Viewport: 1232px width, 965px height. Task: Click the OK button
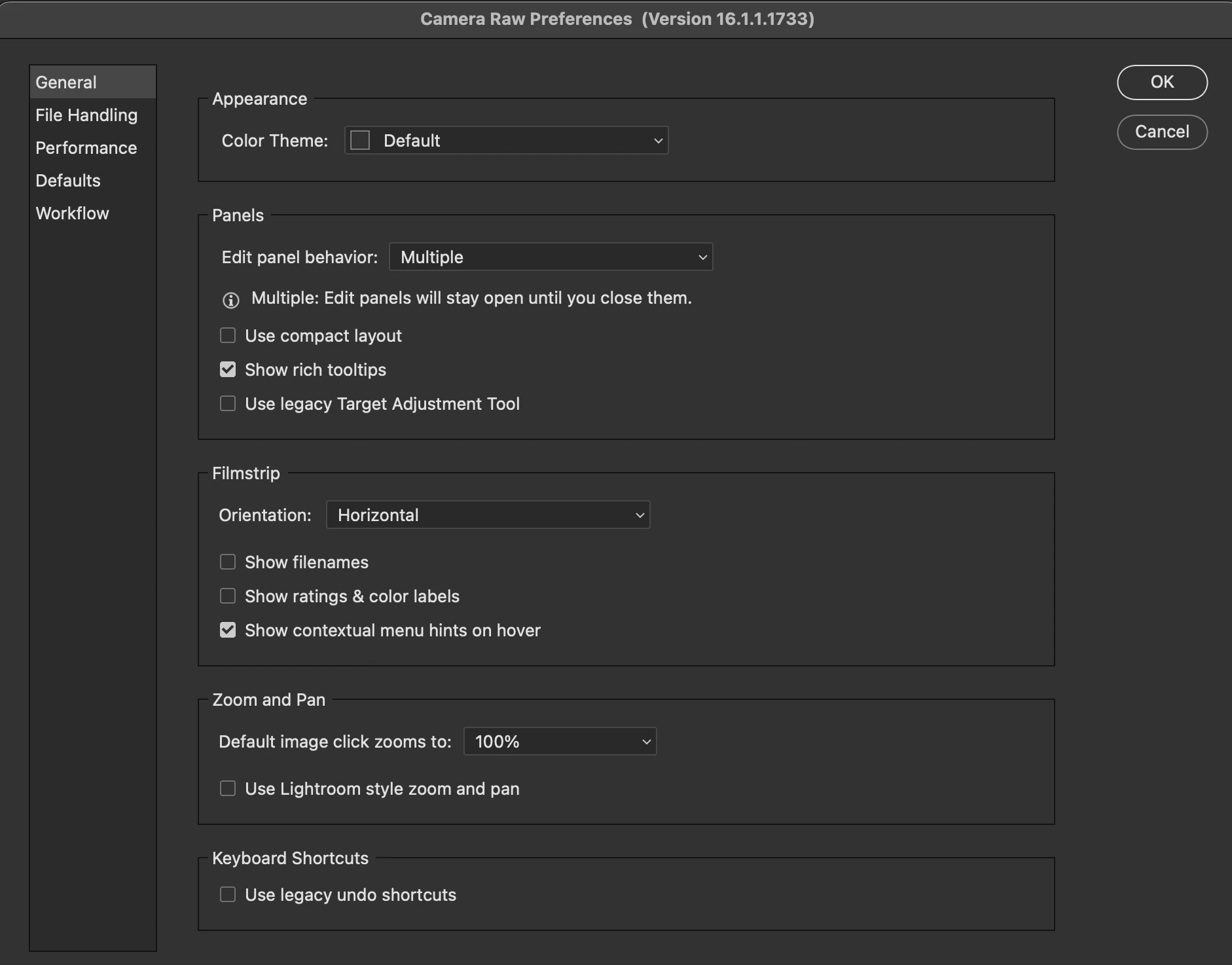tap(1162, 82)
